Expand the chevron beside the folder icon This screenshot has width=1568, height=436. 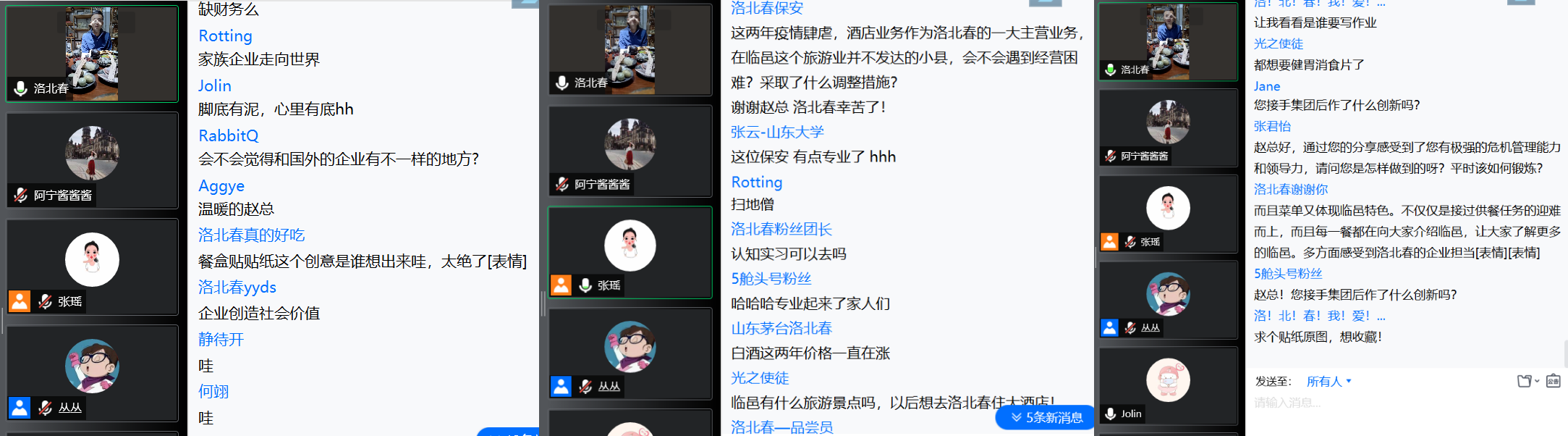click(1537, 381)
